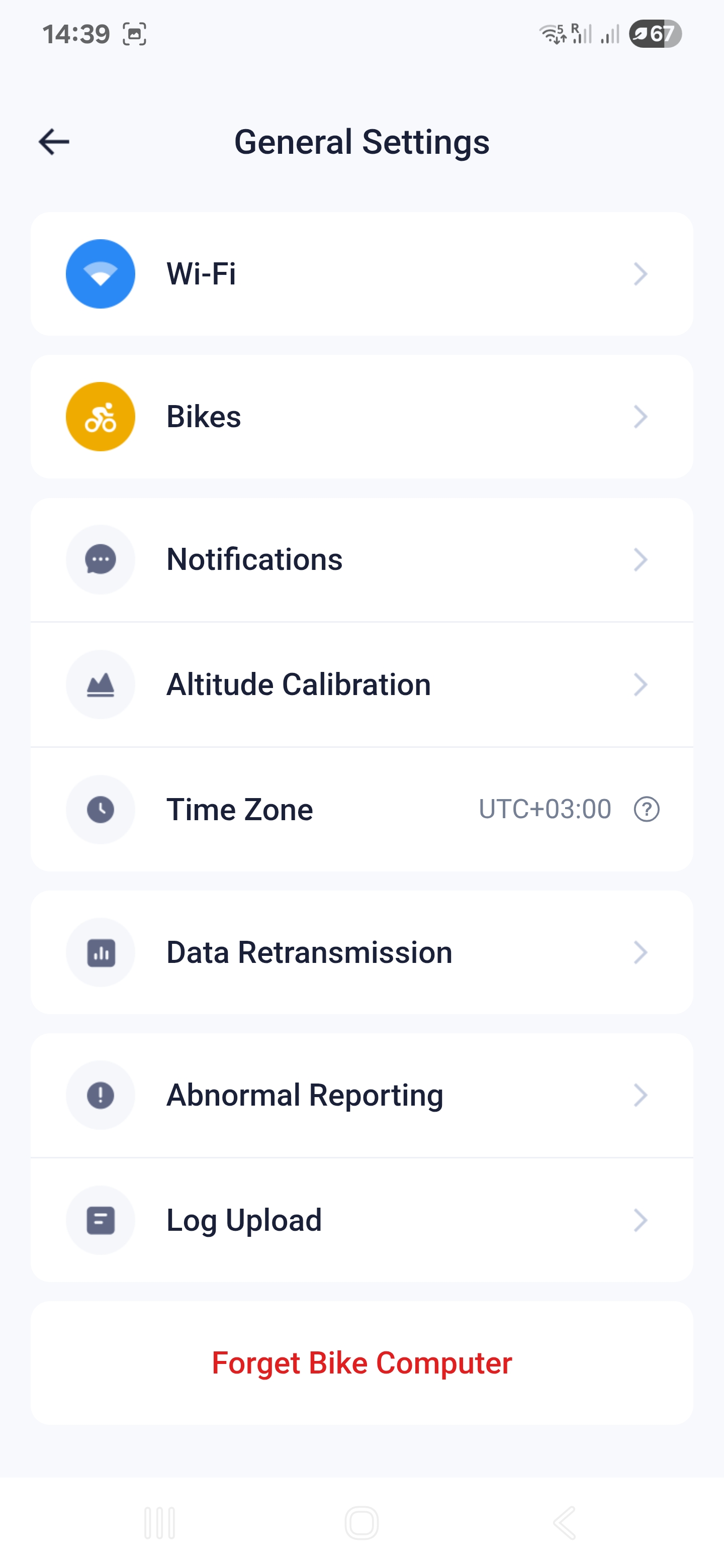The height and width of the screenshot is (1568, 724).
Task: Open the Notifications settings entry
Action: (x=254, y=559)
